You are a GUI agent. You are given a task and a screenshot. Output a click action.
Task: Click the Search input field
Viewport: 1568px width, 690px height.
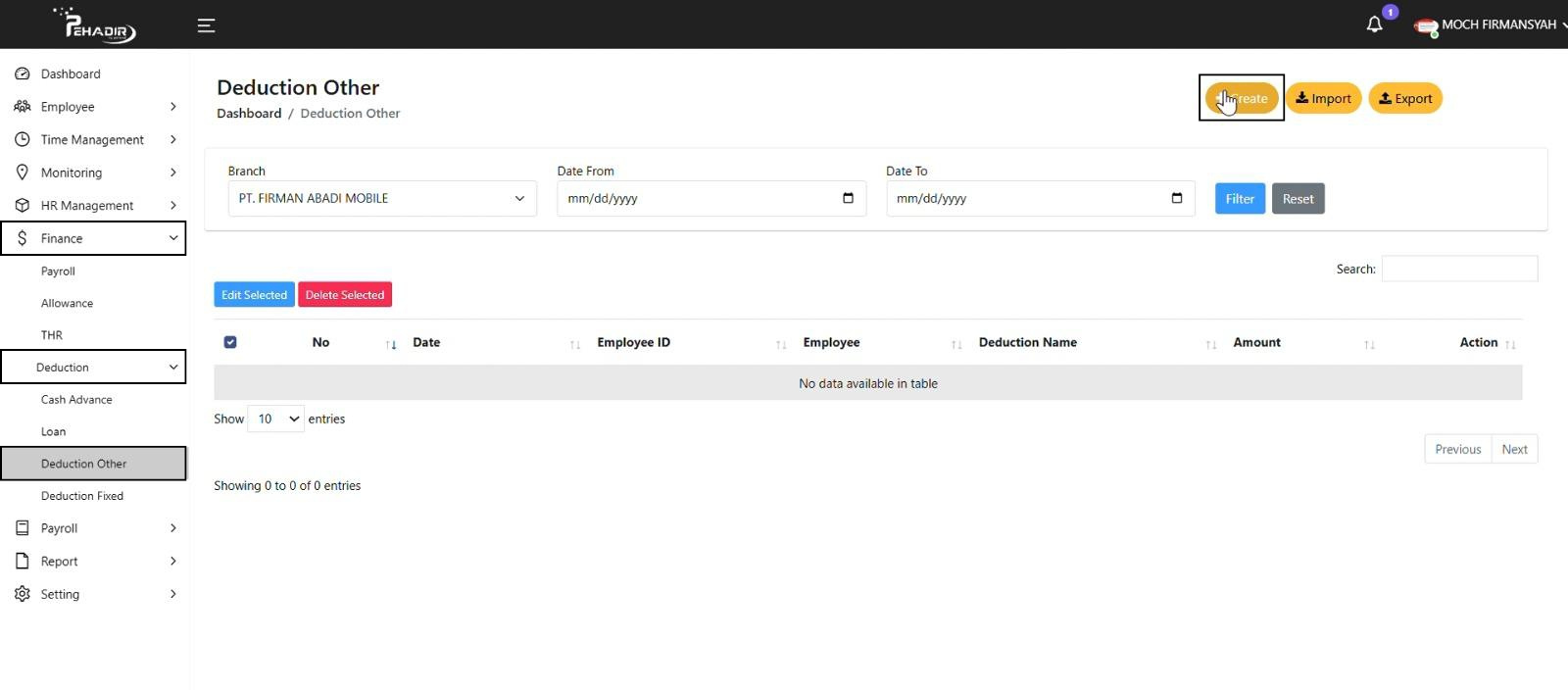(1458, 269)
